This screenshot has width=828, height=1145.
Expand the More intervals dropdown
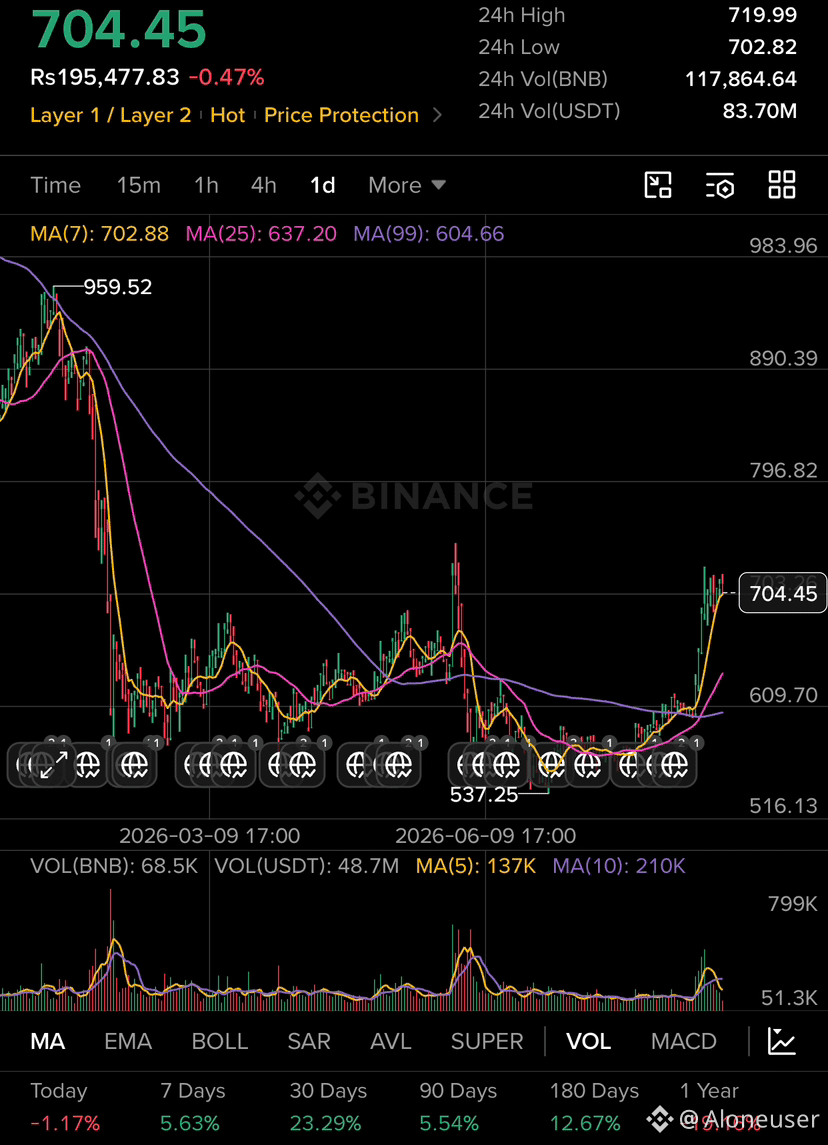pos(407,185)
